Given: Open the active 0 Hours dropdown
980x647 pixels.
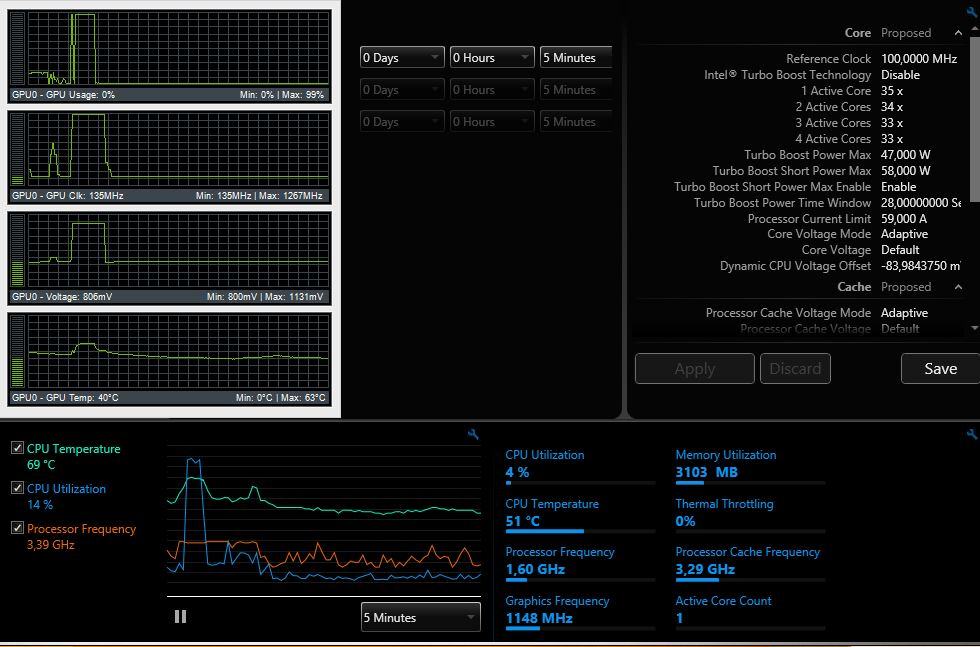Looking at the screenshot, I should tap(492, 58).
